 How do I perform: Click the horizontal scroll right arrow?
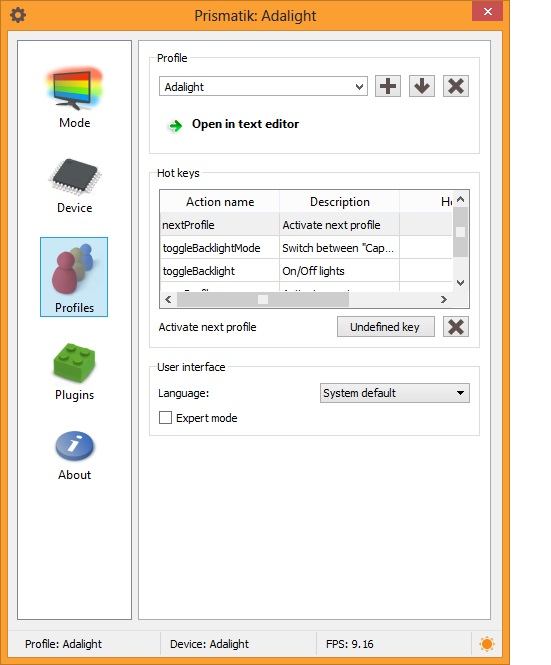pyautogui.click(x=444, y=299)
